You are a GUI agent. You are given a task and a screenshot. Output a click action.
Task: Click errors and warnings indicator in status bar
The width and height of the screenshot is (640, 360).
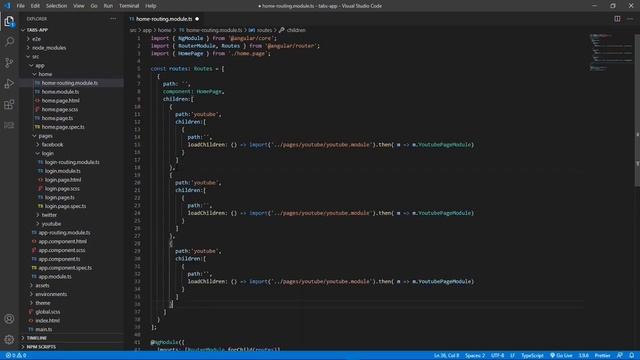[x=16, y=356]
